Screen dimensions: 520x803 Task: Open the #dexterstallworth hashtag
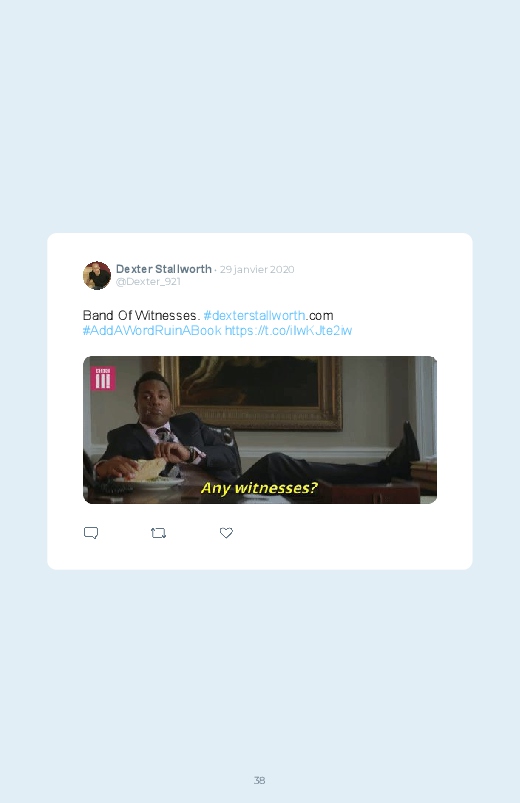(254, 315)
